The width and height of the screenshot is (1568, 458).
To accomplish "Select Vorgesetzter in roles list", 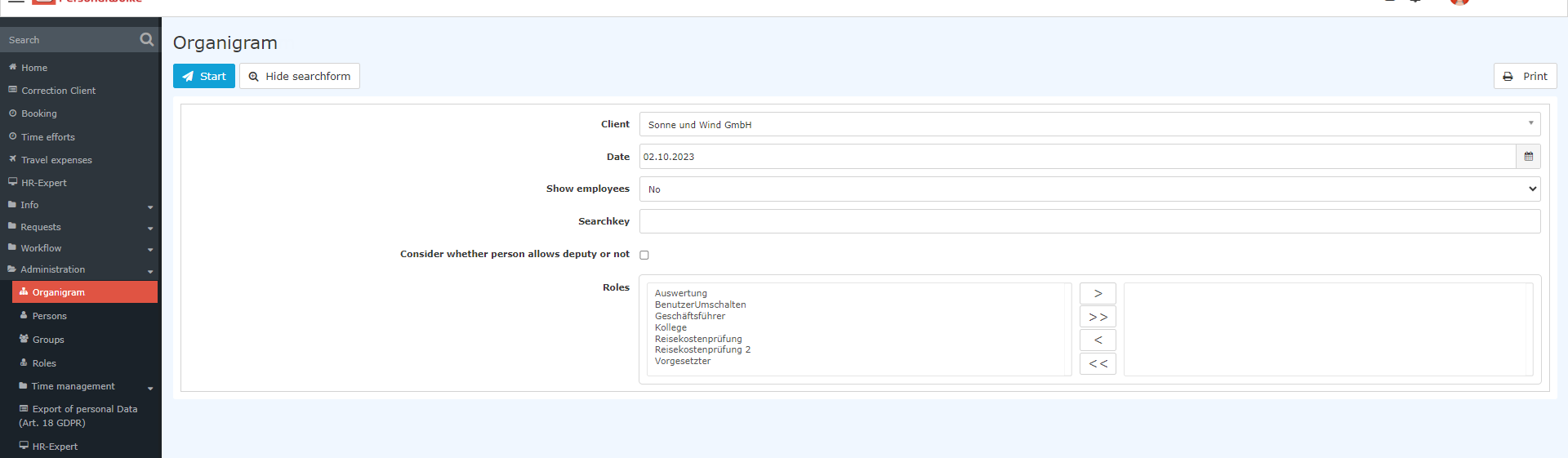I will (683, 361).
